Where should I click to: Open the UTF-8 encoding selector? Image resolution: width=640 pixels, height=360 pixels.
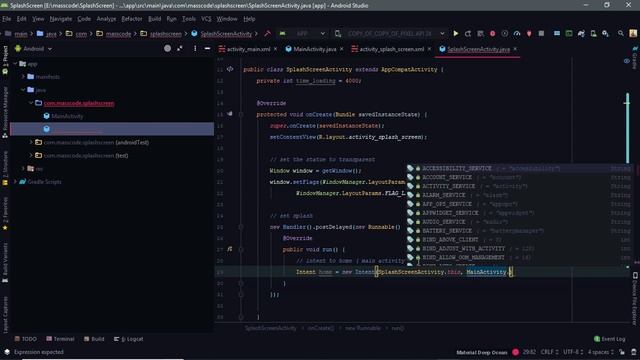point(573,352)
